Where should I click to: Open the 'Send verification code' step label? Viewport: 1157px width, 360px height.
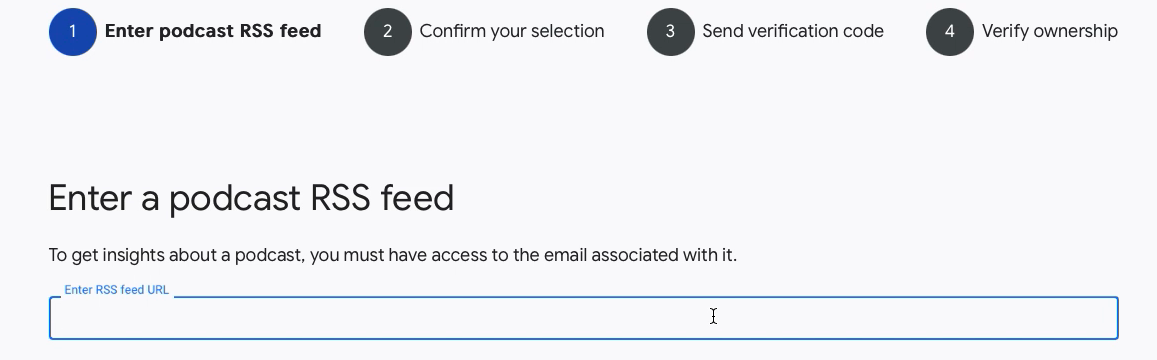click(x=792, y=31)
